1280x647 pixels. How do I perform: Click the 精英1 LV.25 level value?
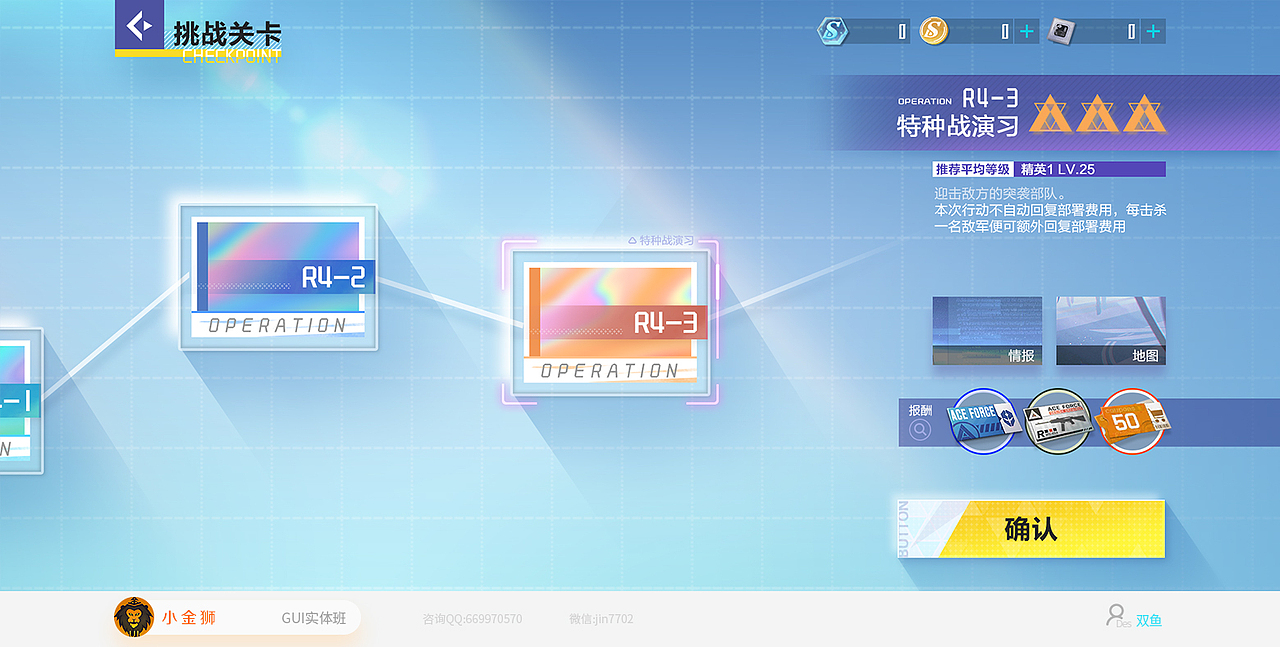(x=1057, y=169)
